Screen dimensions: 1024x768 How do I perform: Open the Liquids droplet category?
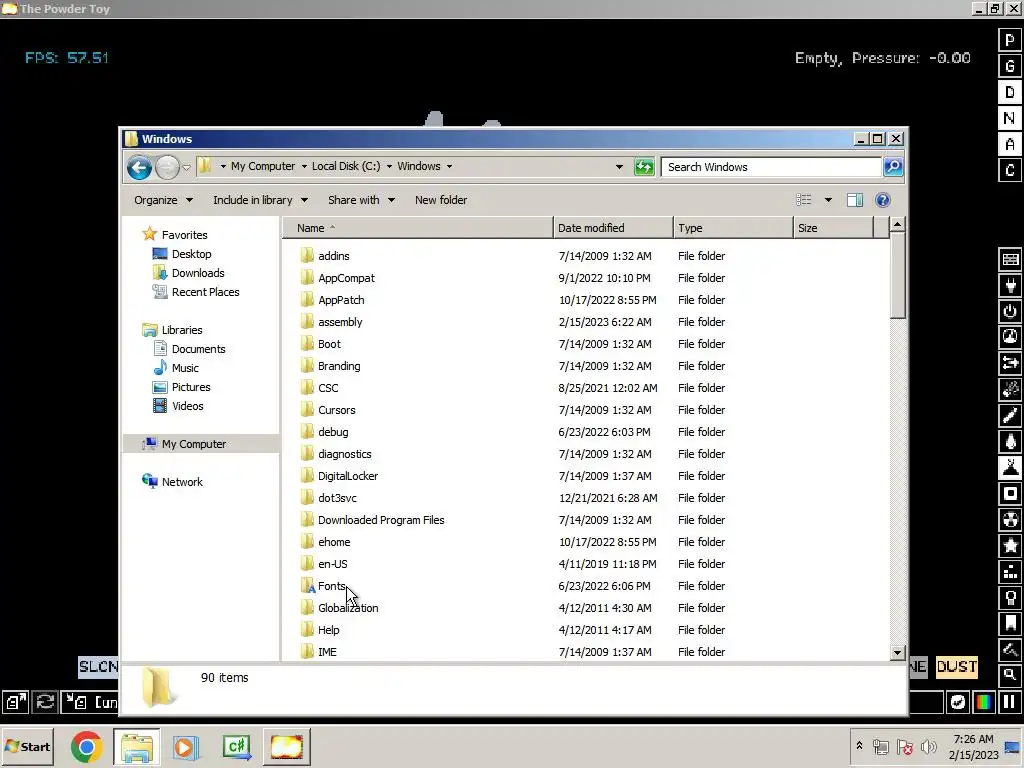click(1010, 441)
